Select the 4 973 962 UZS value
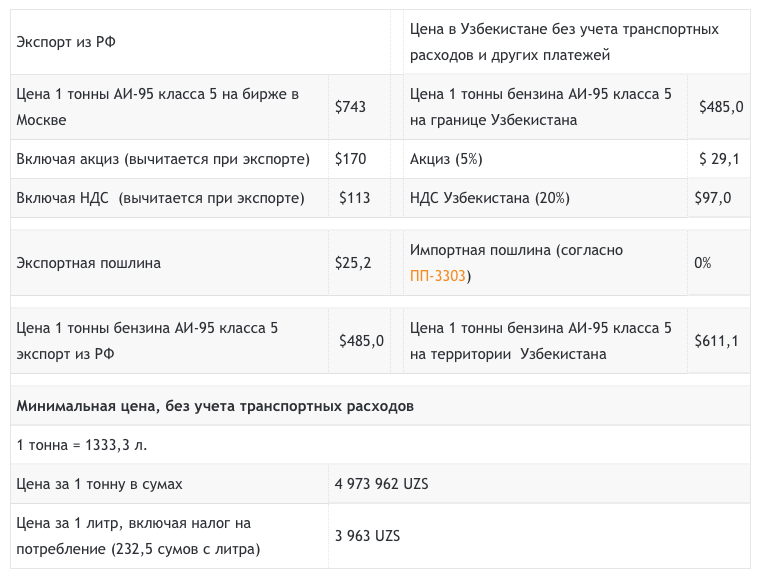This screenshot has height=575, width=761. [382, 484]
